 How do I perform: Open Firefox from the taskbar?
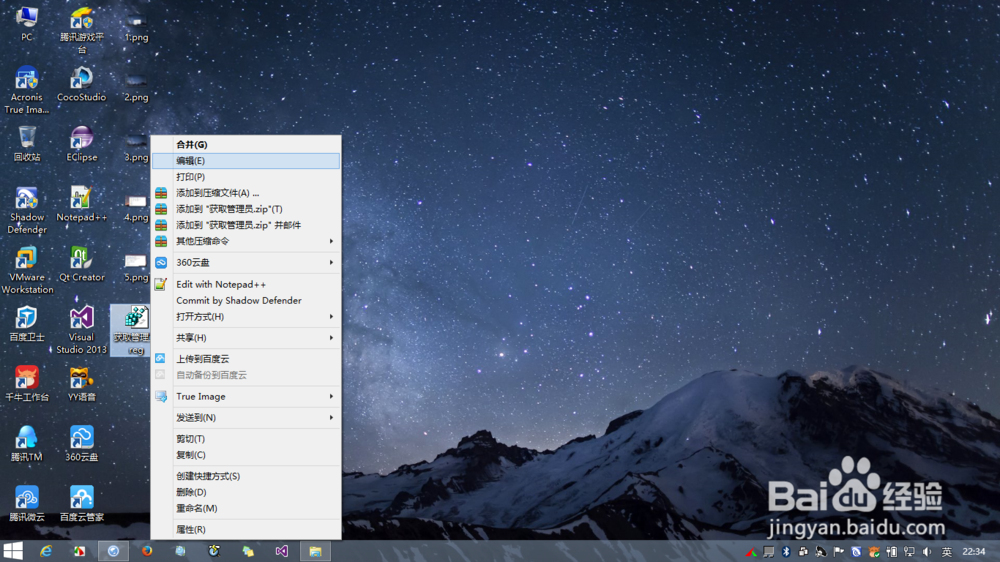coord(147,551)
